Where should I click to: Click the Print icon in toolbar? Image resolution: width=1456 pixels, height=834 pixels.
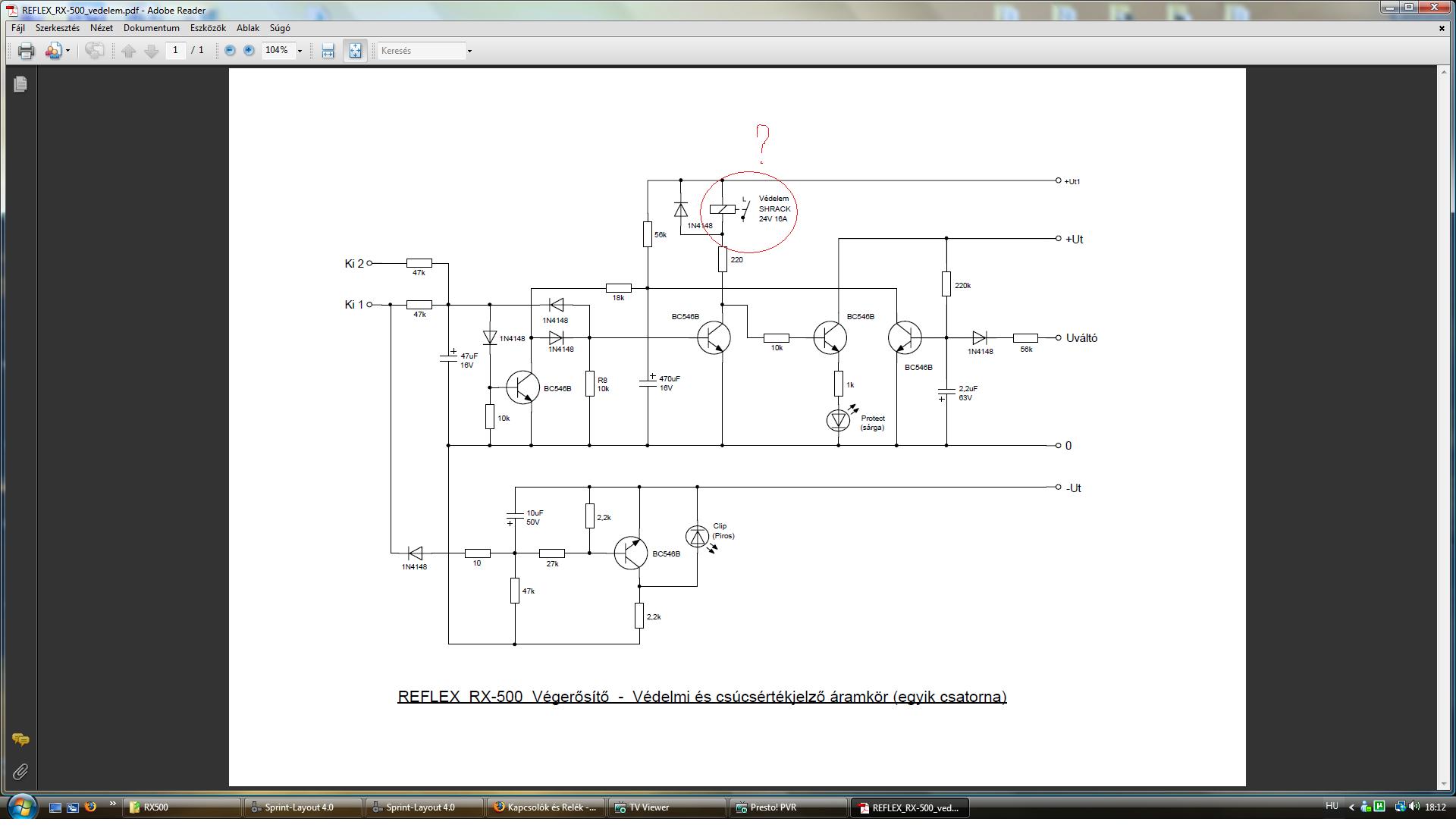pos(27,51)
